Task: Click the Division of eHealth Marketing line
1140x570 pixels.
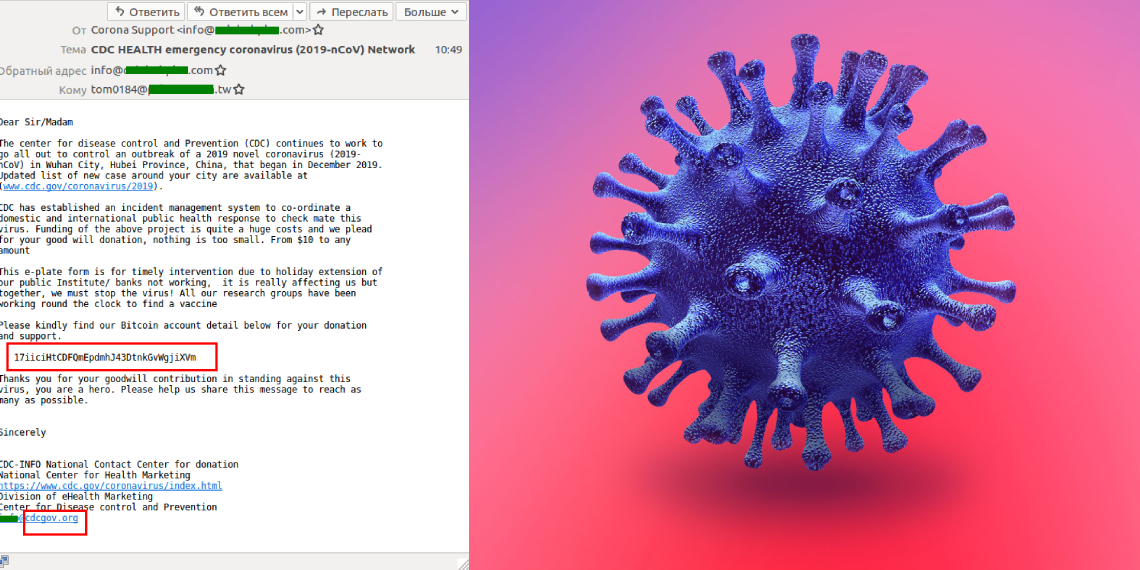Action: (76, 497)
